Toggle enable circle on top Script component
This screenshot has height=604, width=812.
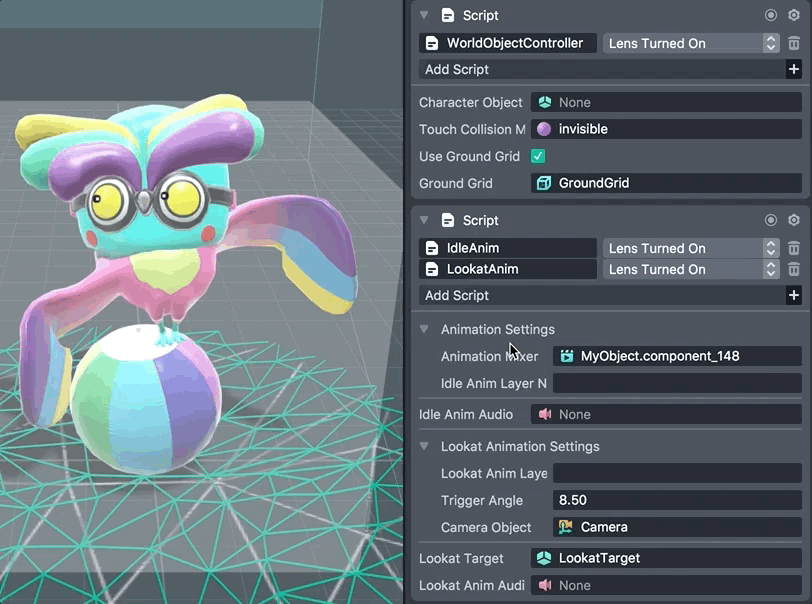pos(771,15)
